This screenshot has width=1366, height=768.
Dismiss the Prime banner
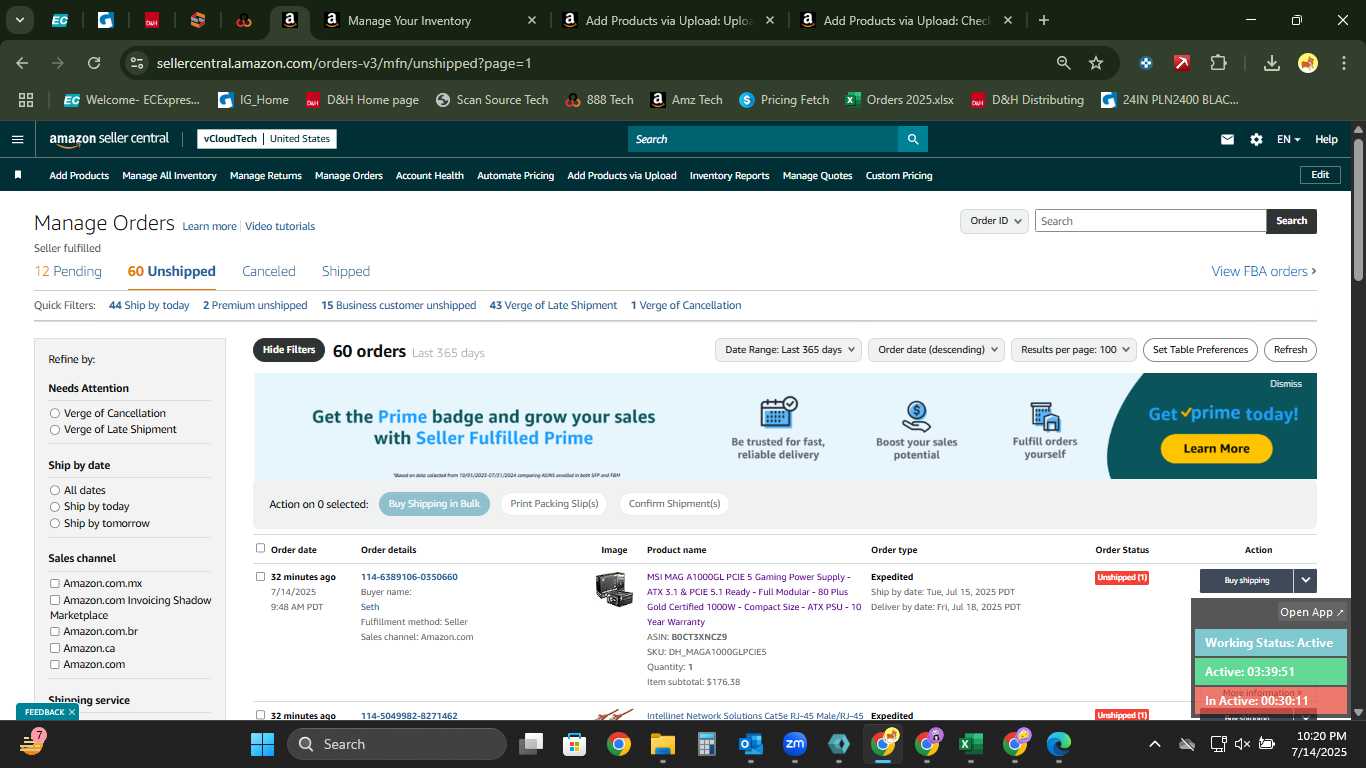(x=1286, y=384)
